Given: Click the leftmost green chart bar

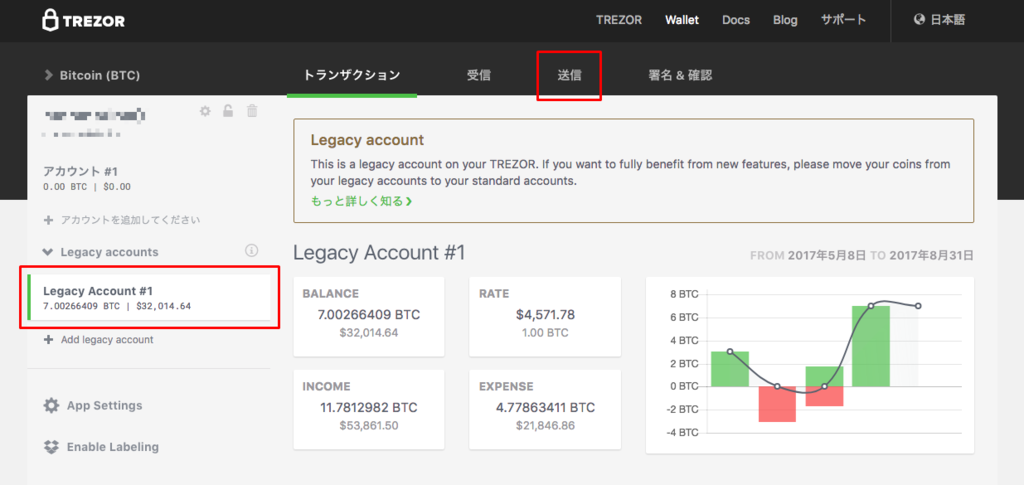Looking at the screenshot, I should click(730, 369).
